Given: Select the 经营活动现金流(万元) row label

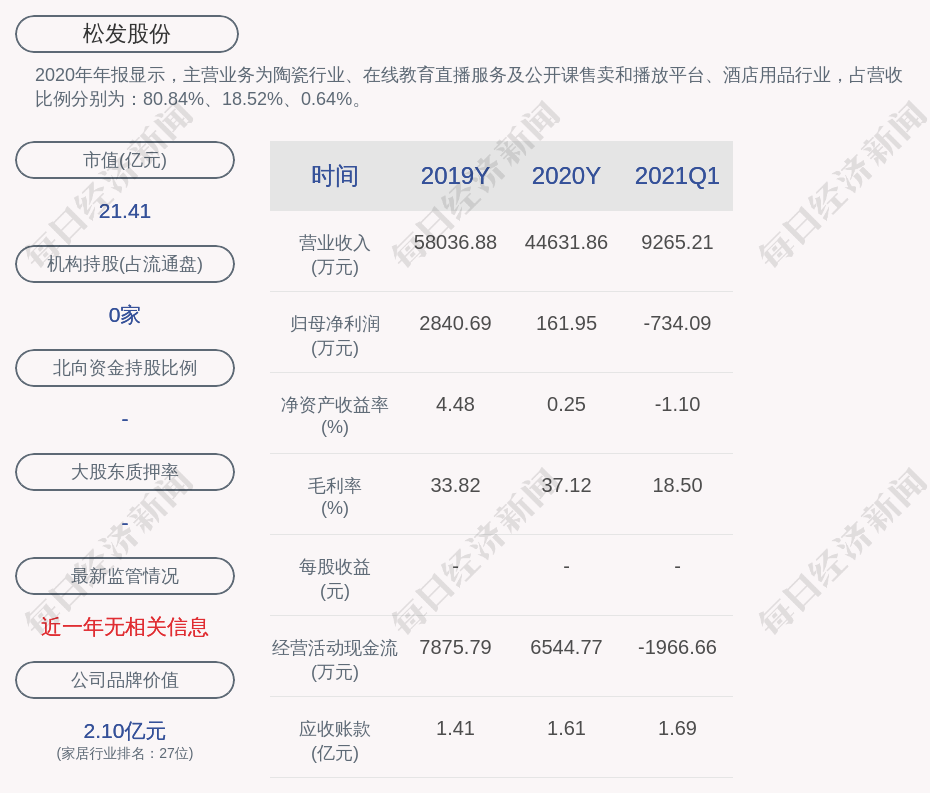Looking at the screenshot, I should (x=335, y=660).
